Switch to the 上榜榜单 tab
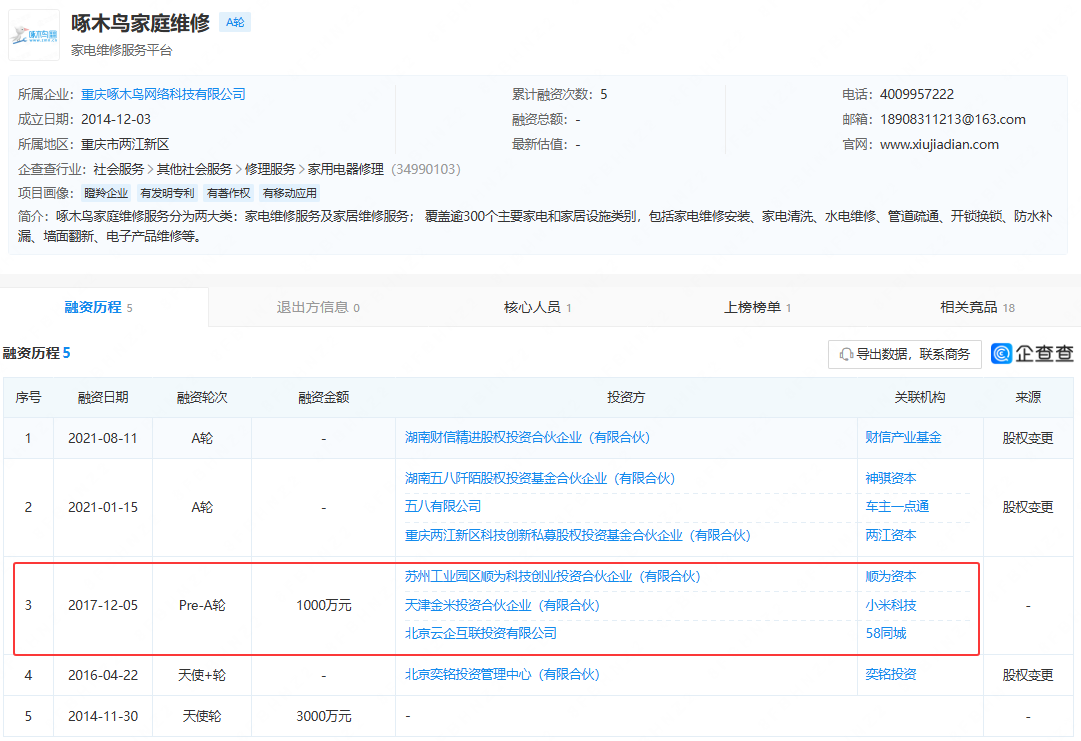 757,307
